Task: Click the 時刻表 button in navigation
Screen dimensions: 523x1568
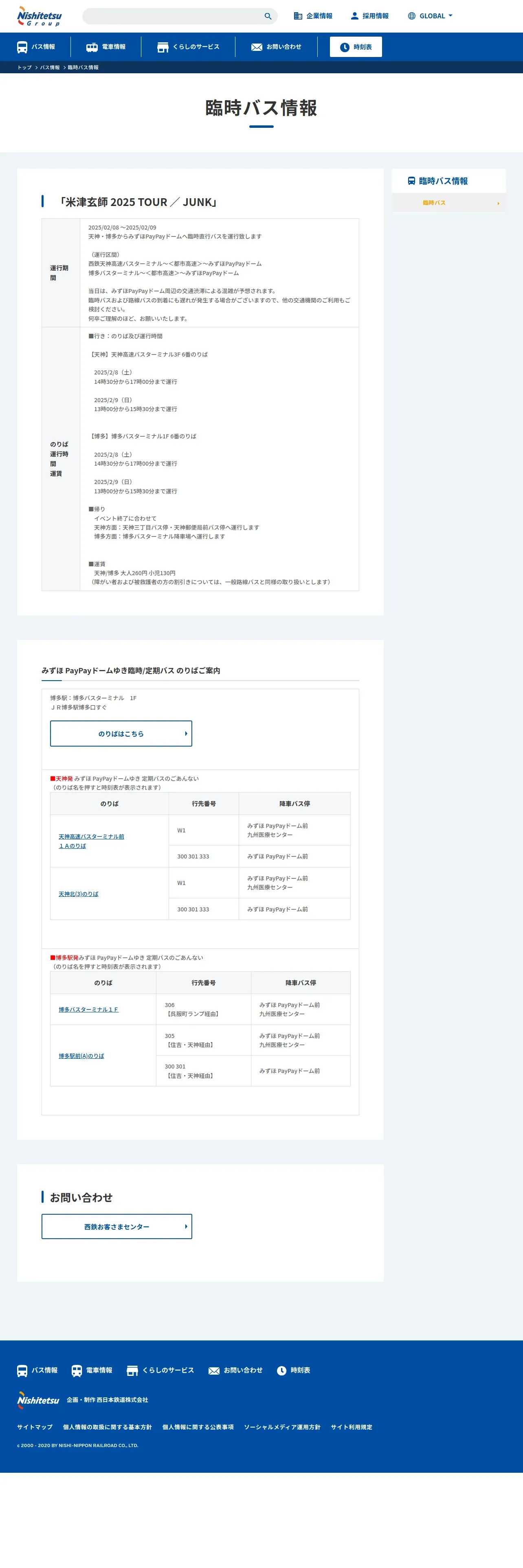Action: (x=356, y=47)
